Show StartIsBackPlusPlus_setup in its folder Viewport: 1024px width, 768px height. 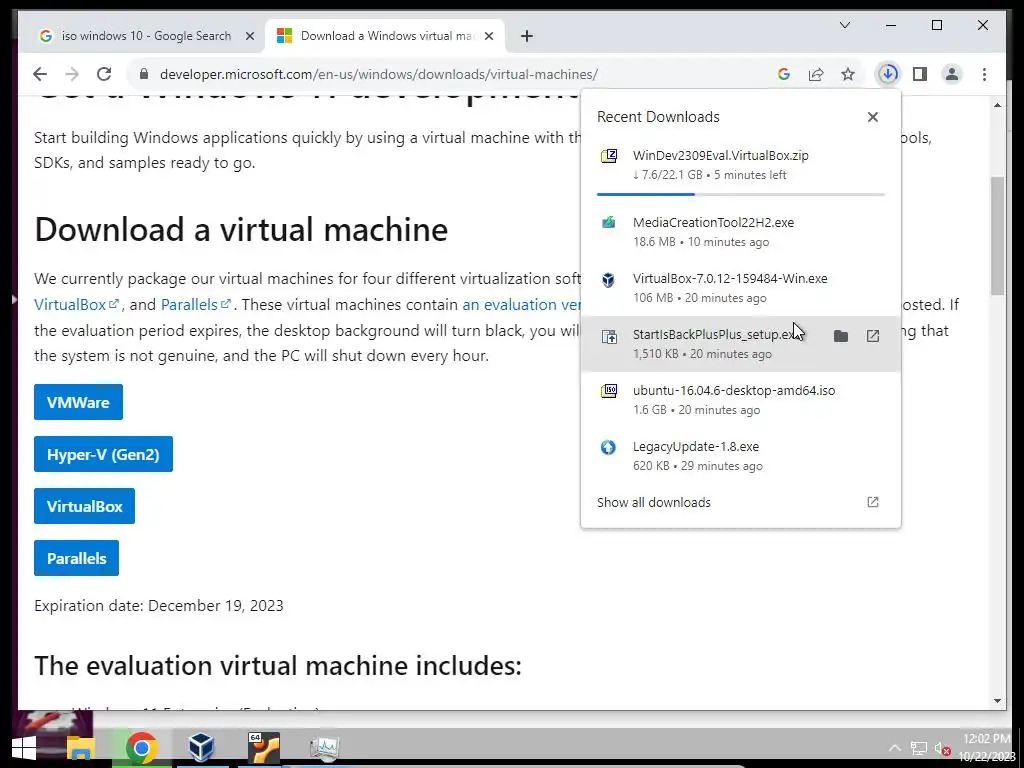[x=840, y=336]
